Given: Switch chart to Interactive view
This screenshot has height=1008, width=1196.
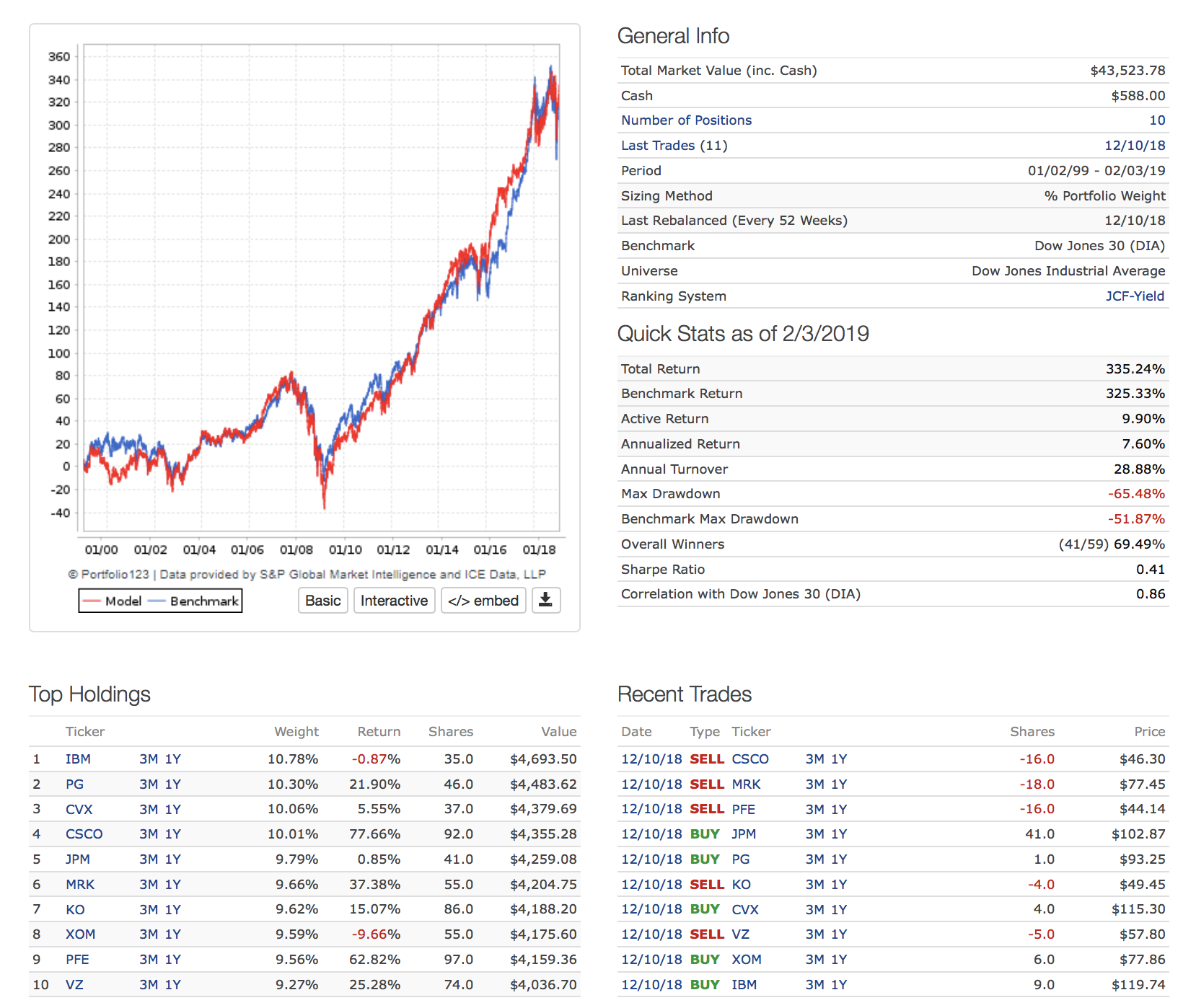Looking at the screenshot, I should pos(394,601).
